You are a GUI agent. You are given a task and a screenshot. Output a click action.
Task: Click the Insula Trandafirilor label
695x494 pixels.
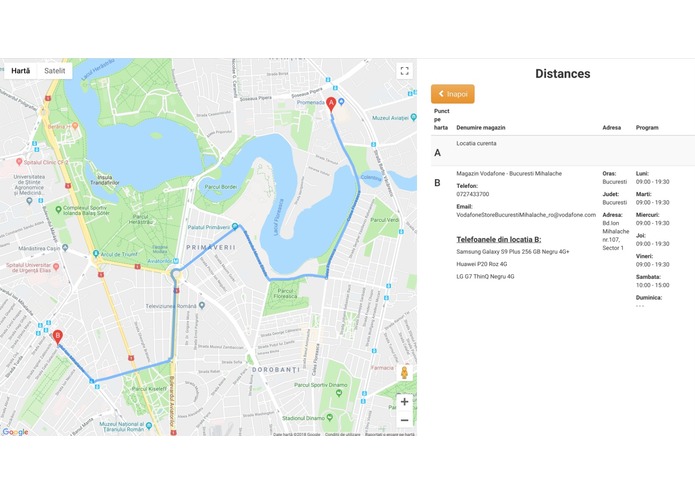(105, 180)
